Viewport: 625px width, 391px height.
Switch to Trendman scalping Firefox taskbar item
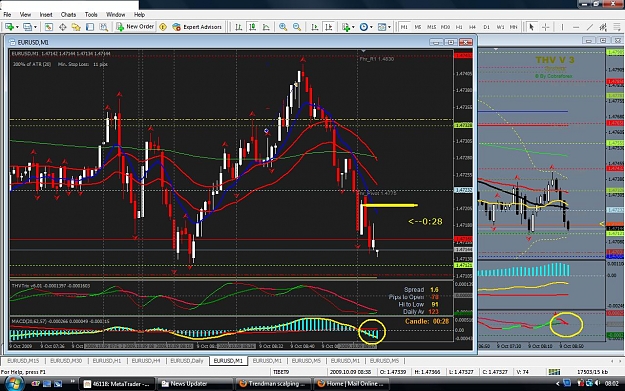(x=273, y=384)
